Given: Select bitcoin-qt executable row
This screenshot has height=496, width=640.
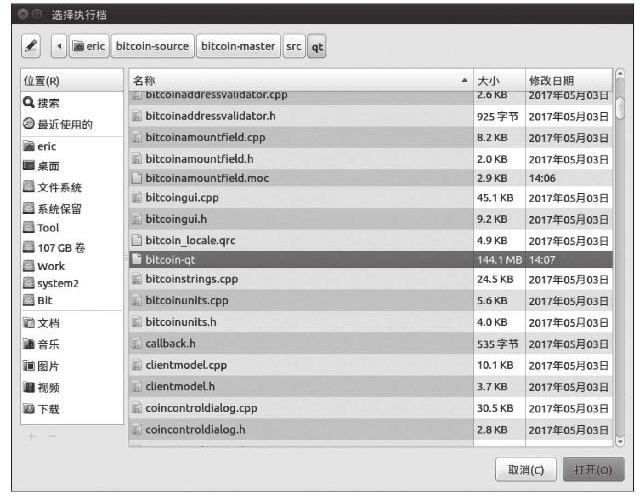Looking at the screenshot, I should click(x=371, y=260).
